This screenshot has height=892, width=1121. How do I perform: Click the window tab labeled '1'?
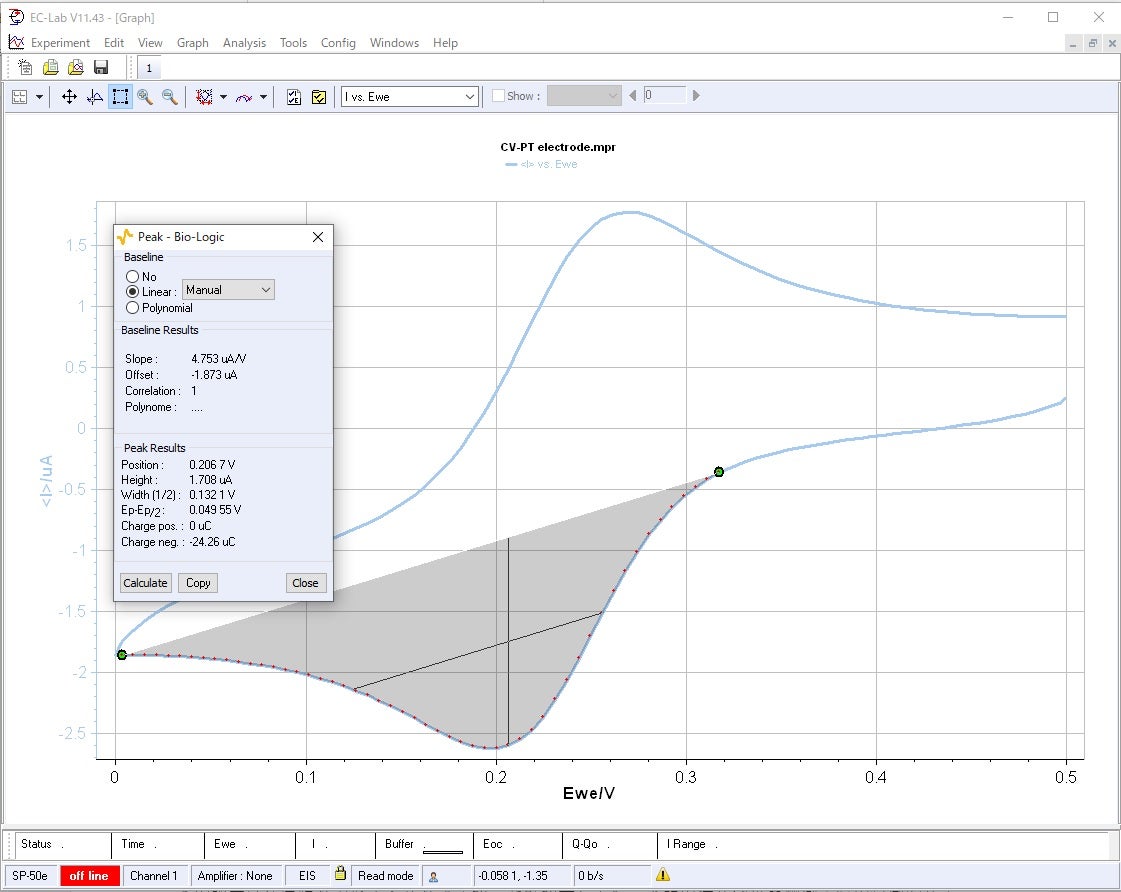point(149,68)
